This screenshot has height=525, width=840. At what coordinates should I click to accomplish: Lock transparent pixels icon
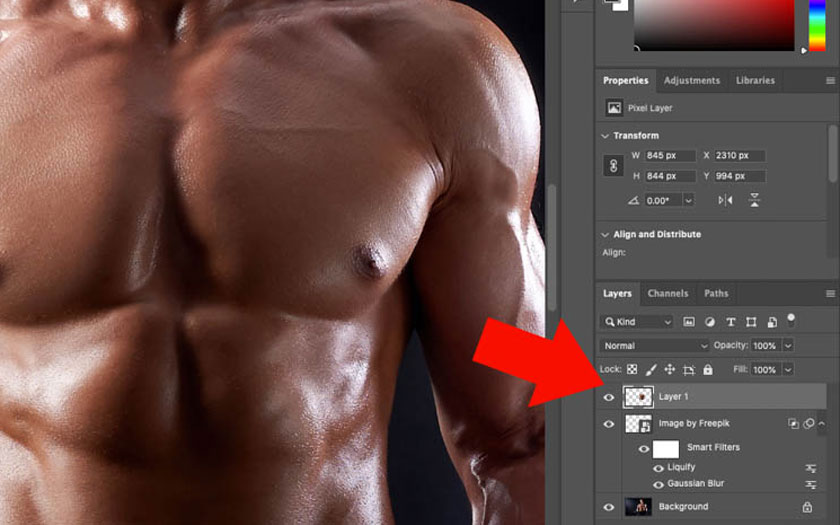632,369
